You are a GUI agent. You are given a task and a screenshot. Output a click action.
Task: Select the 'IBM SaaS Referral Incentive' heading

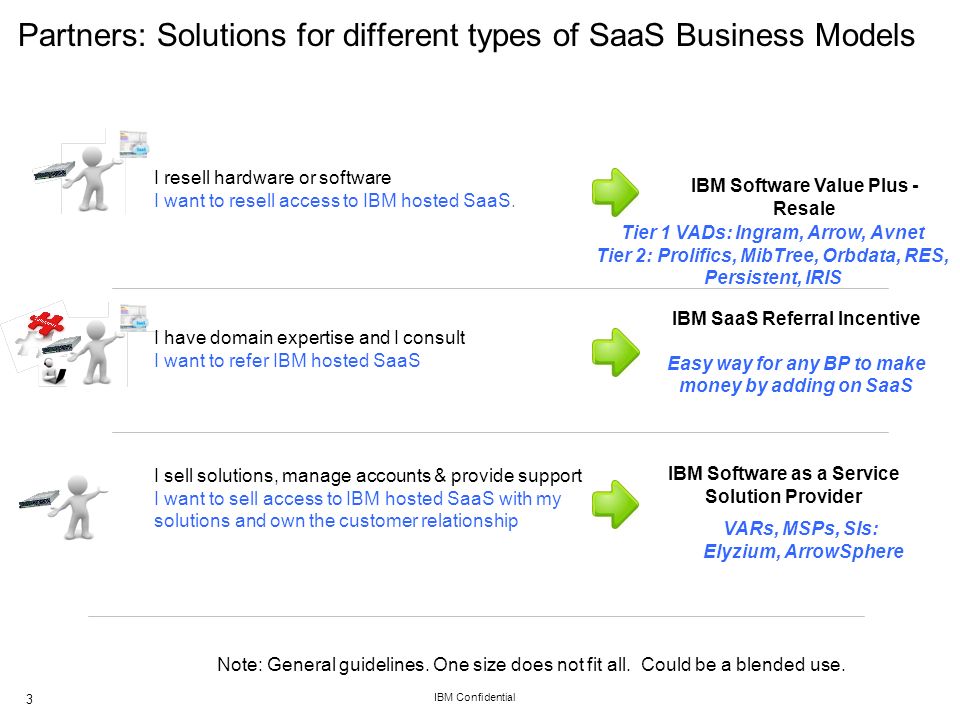(x=796, y=318)
